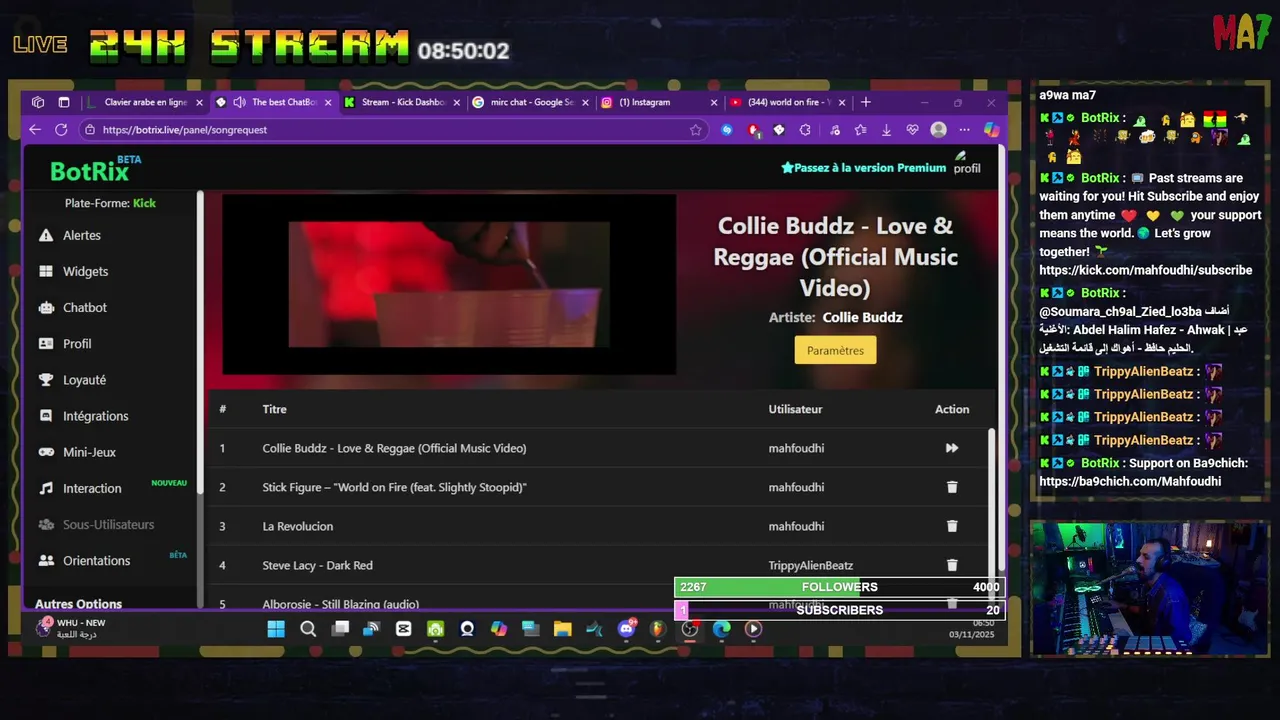
Task: Click the sidebar vertical scrollbar
Action: (x=200, y=340)
